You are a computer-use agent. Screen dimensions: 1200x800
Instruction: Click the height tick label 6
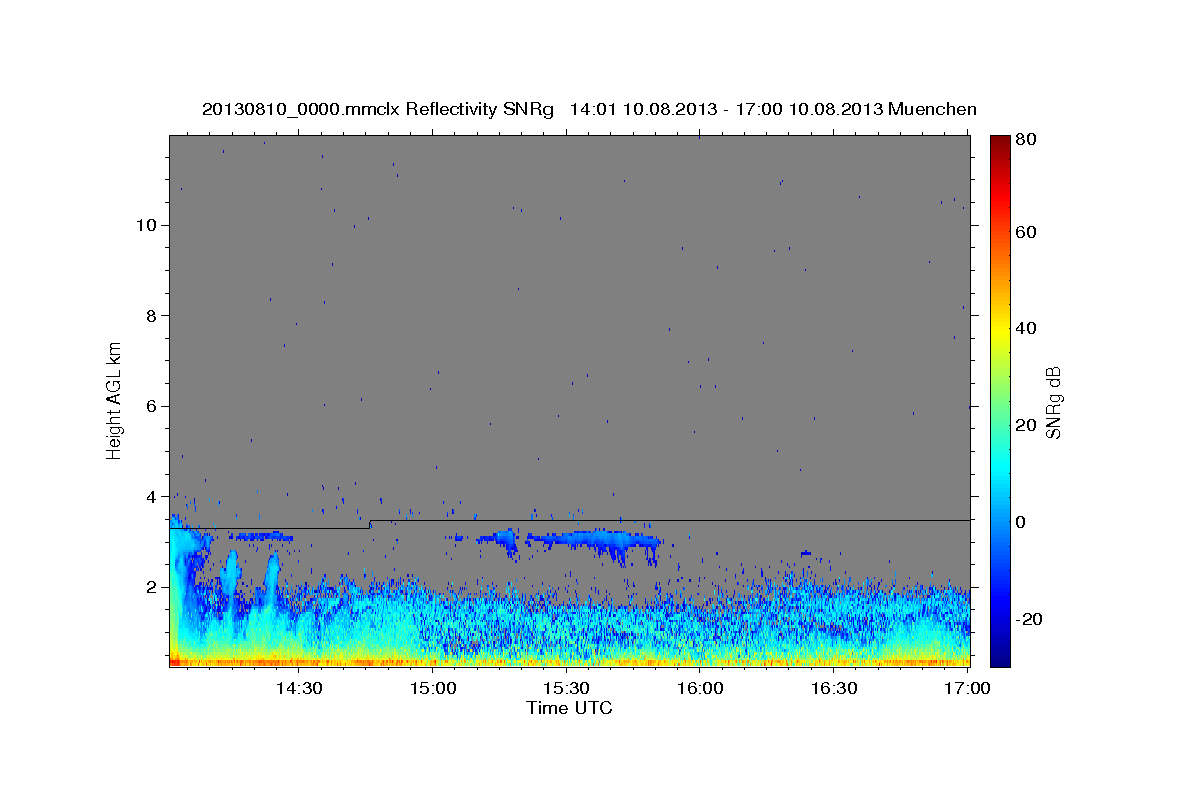click(150, 406)
